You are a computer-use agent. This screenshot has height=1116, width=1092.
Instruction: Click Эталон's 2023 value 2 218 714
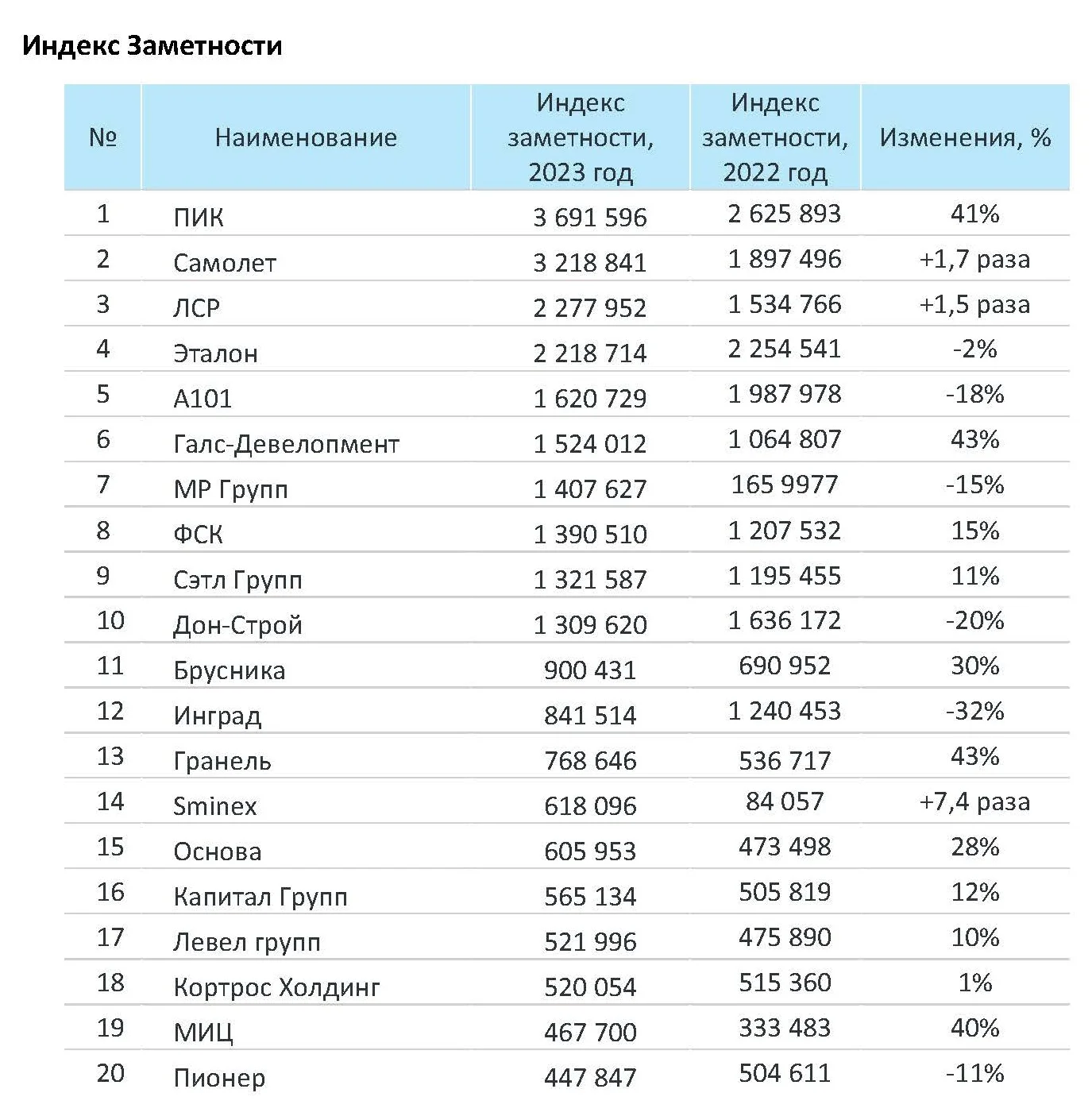(x=590, y=353)
